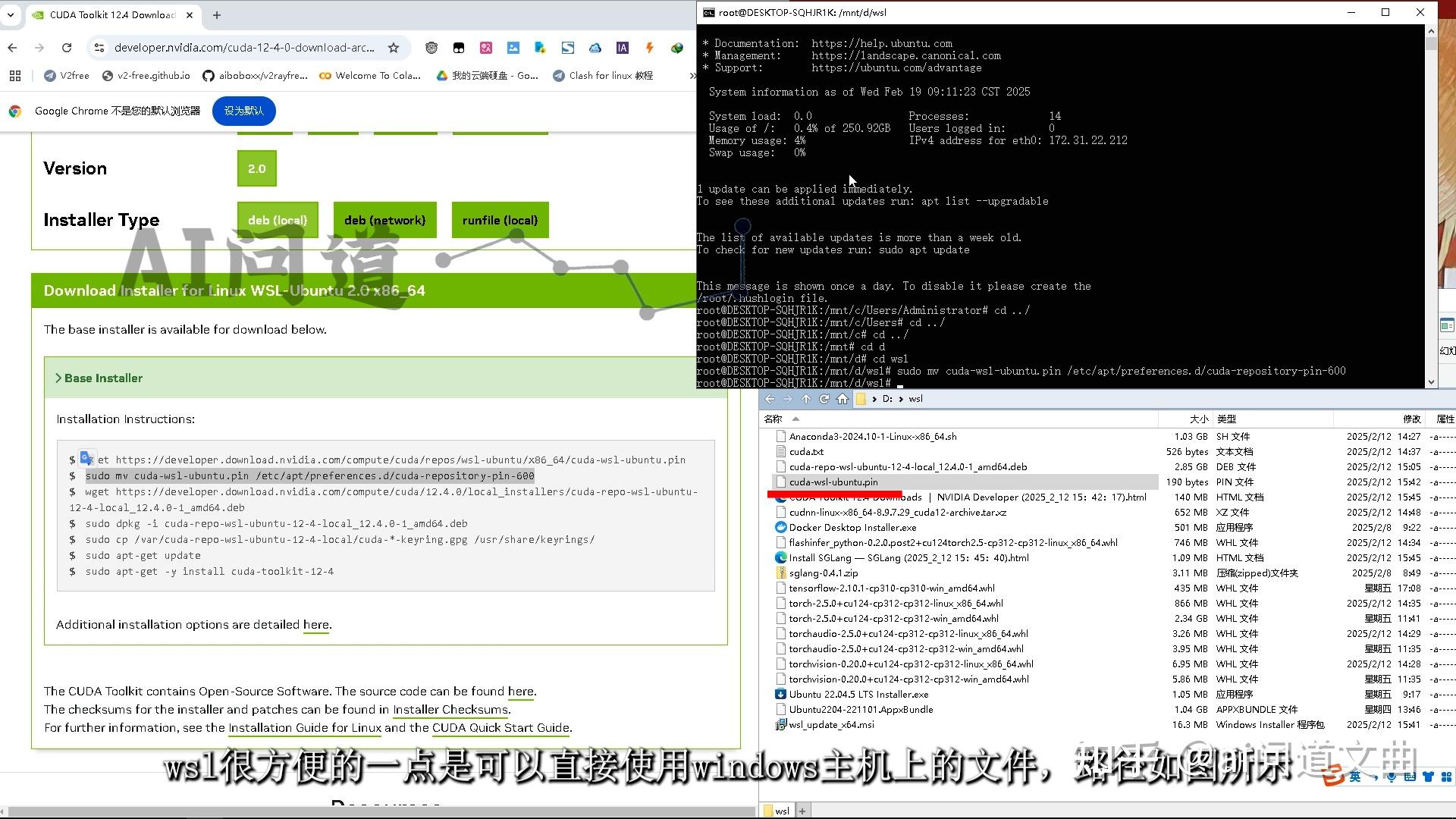Click 'here' link for additional installation options
The width and height of the screenshot is (1456, 819).
[315, 625]
